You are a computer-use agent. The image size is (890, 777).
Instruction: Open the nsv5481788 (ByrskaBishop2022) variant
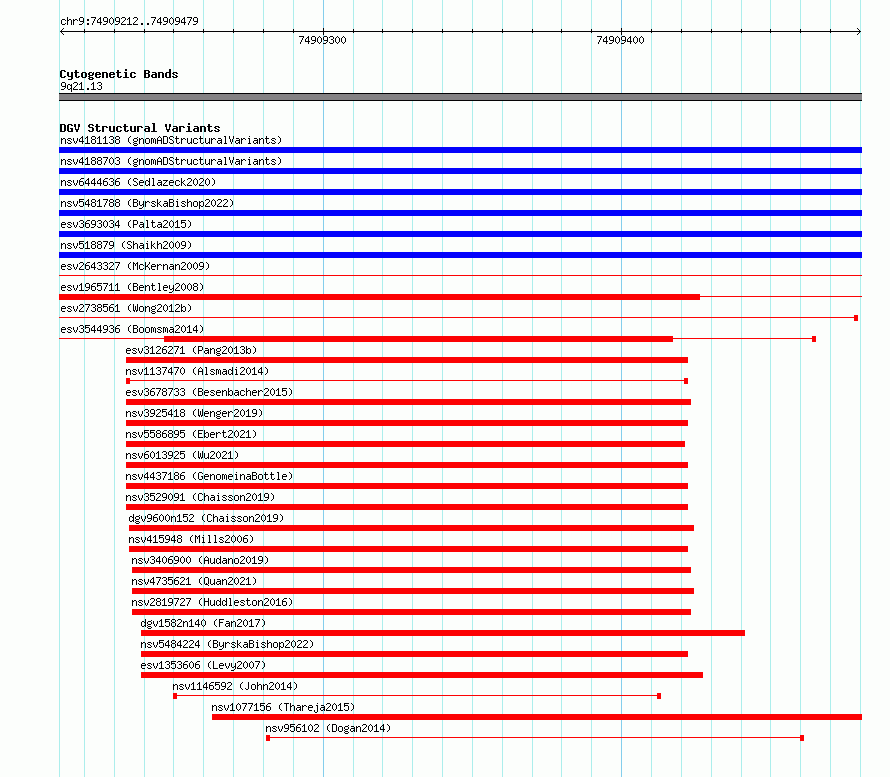click(x=147, y=203)
